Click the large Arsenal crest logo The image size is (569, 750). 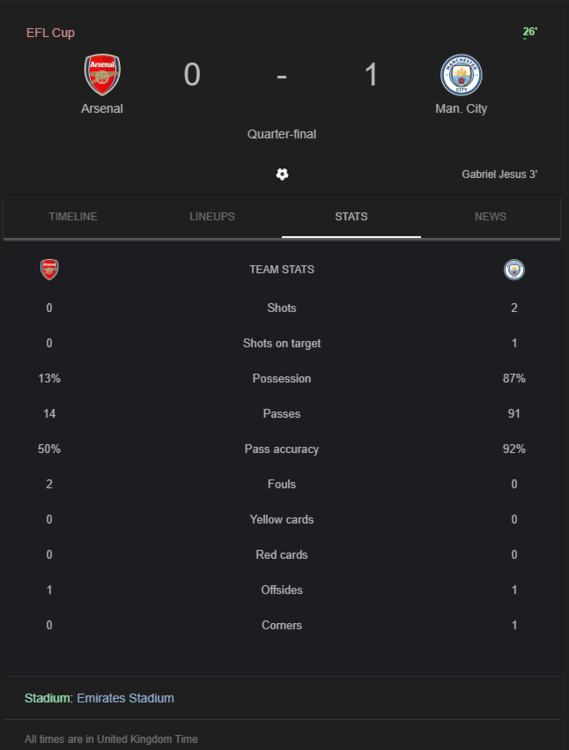click(x=102, y=74)
